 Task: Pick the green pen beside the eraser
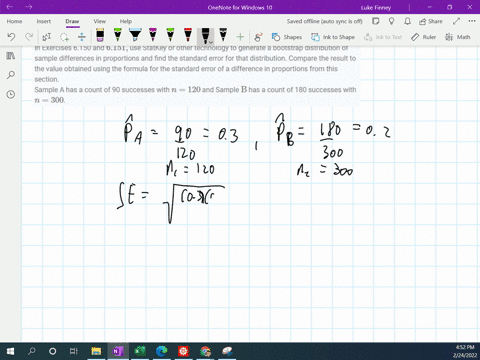click(x=117, y=35)
